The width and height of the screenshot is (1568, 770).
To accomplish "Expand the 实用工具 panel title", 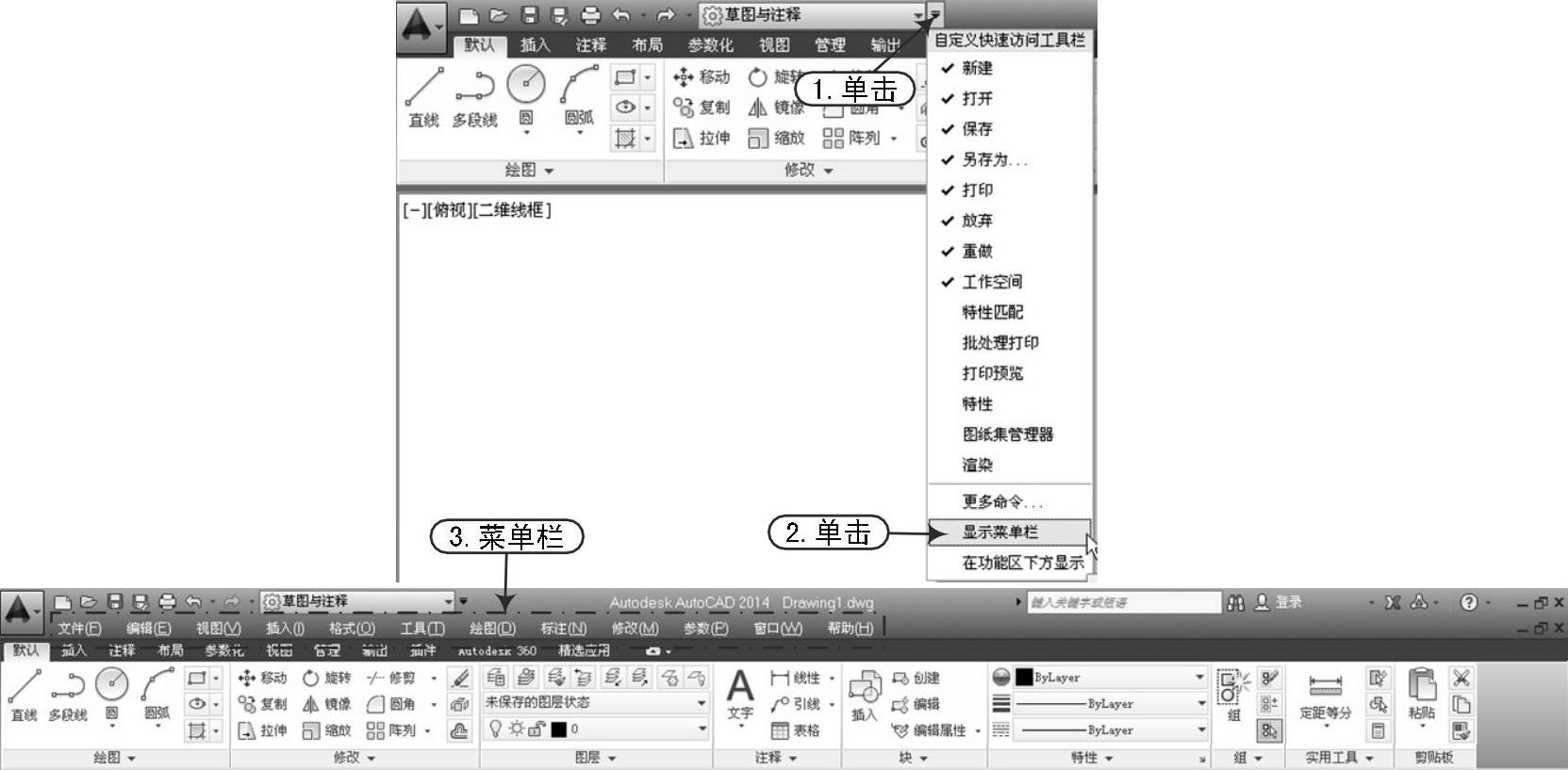I will pos(1340,758).
